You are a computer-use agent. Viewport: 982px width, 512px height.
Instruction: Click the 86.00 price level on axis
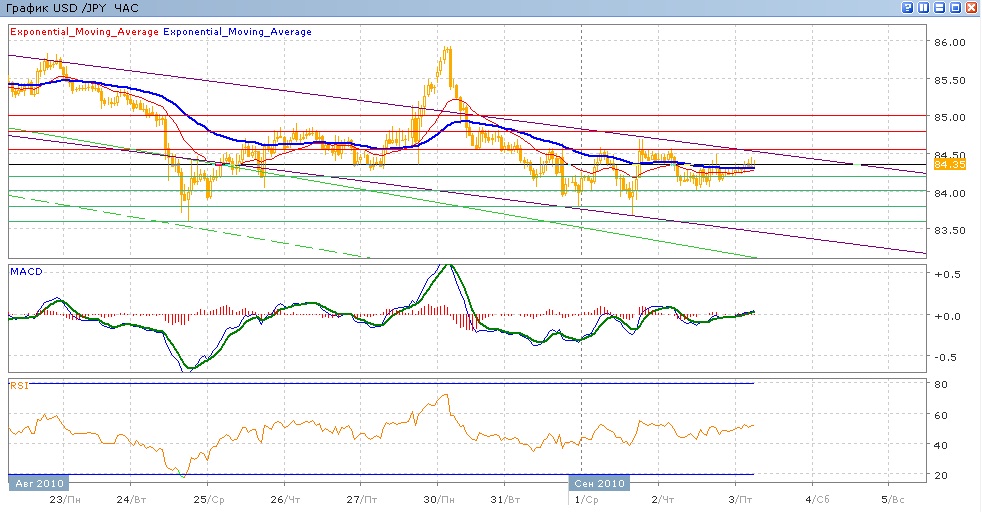click(948, 43)
